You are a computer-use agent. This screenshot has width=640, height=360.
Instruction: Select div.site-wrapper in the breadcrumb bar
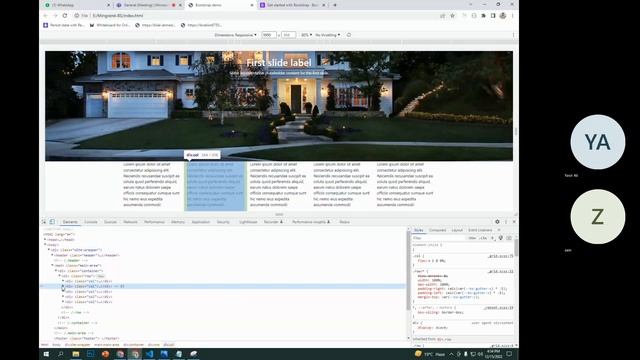point(77,345)
